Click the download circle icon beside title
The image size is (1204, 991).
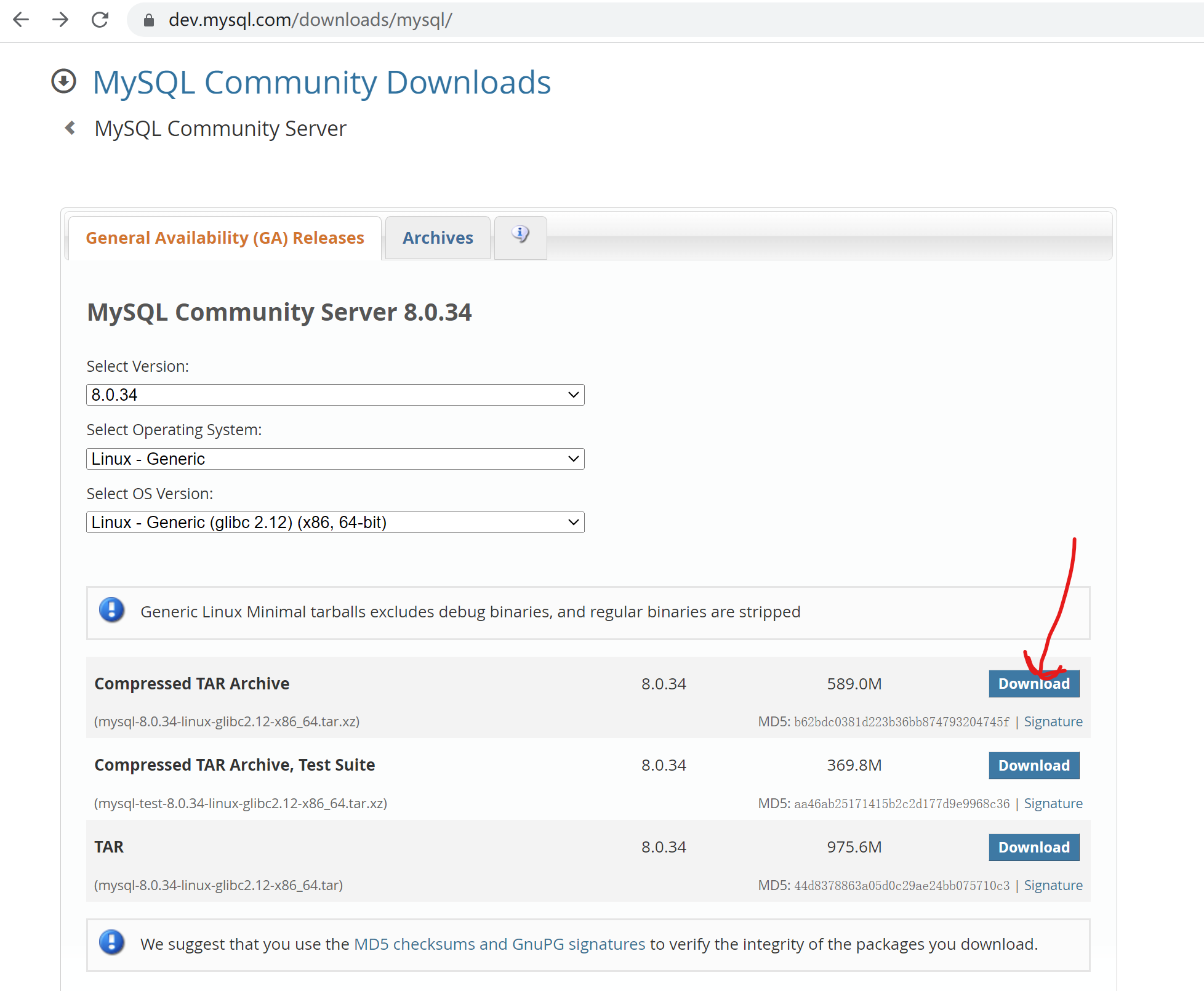coord(63,81)
